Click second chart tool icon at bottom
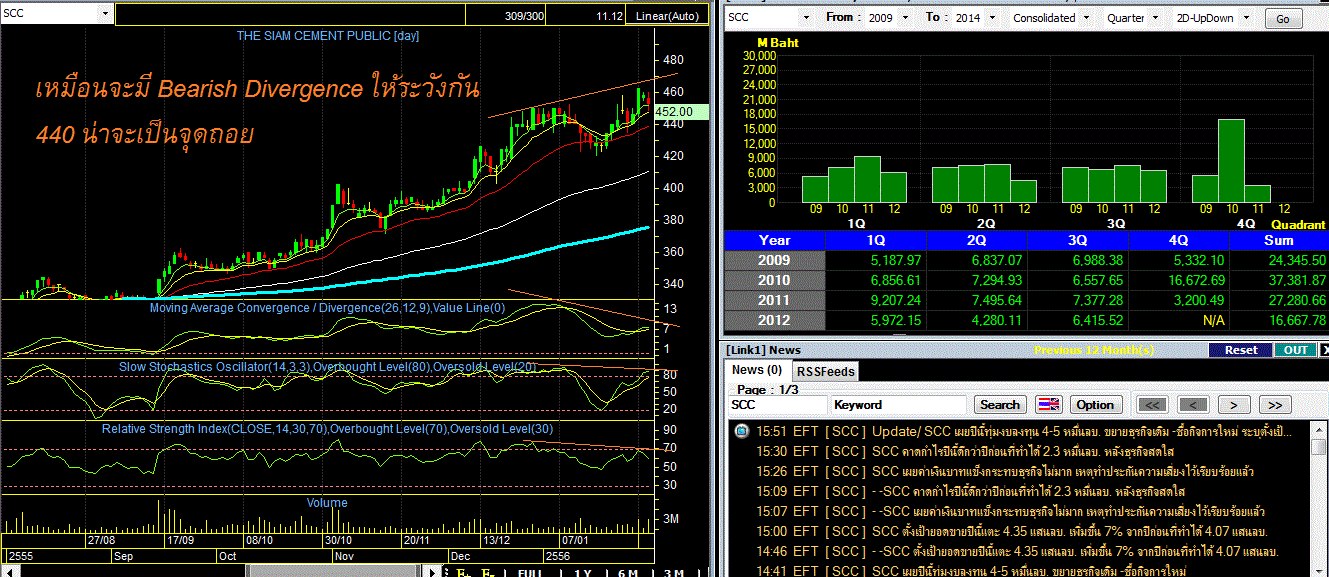This screenshot has width=1329, height=577. coord(489,572)
